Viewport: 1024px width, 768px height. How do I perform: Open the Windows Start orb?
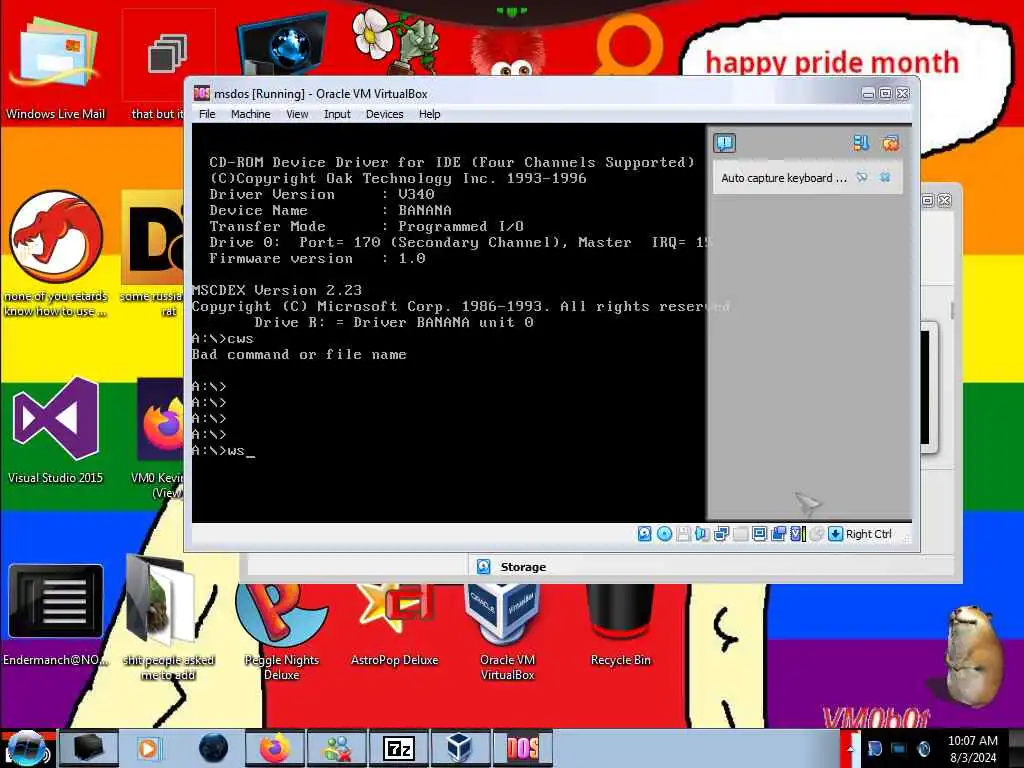[x=27, y=748]
